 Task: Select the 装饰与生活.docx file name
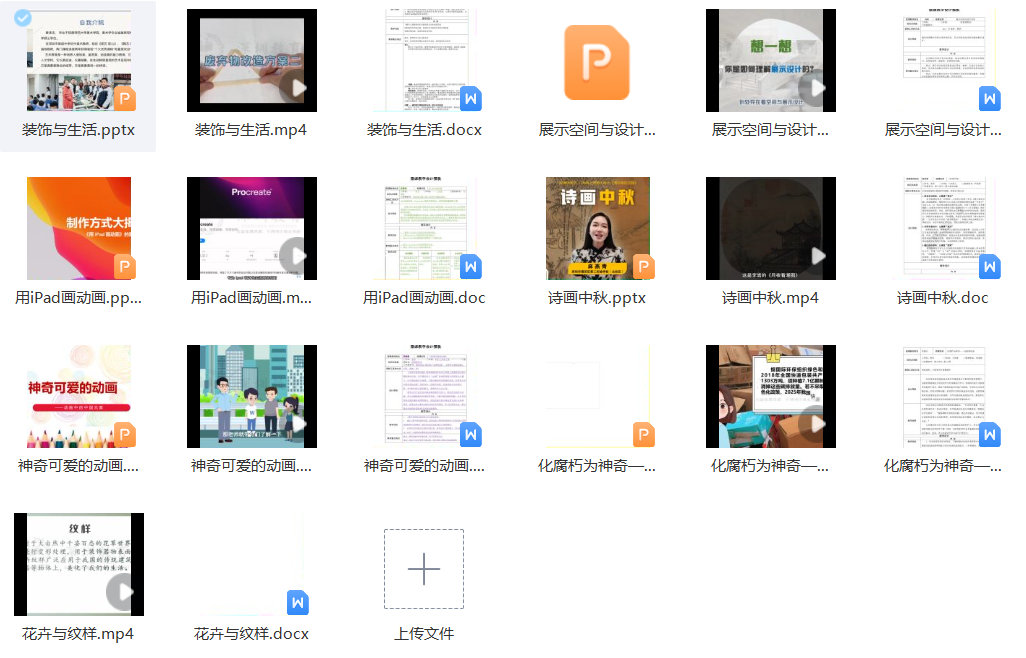click(x=424, y=130)
